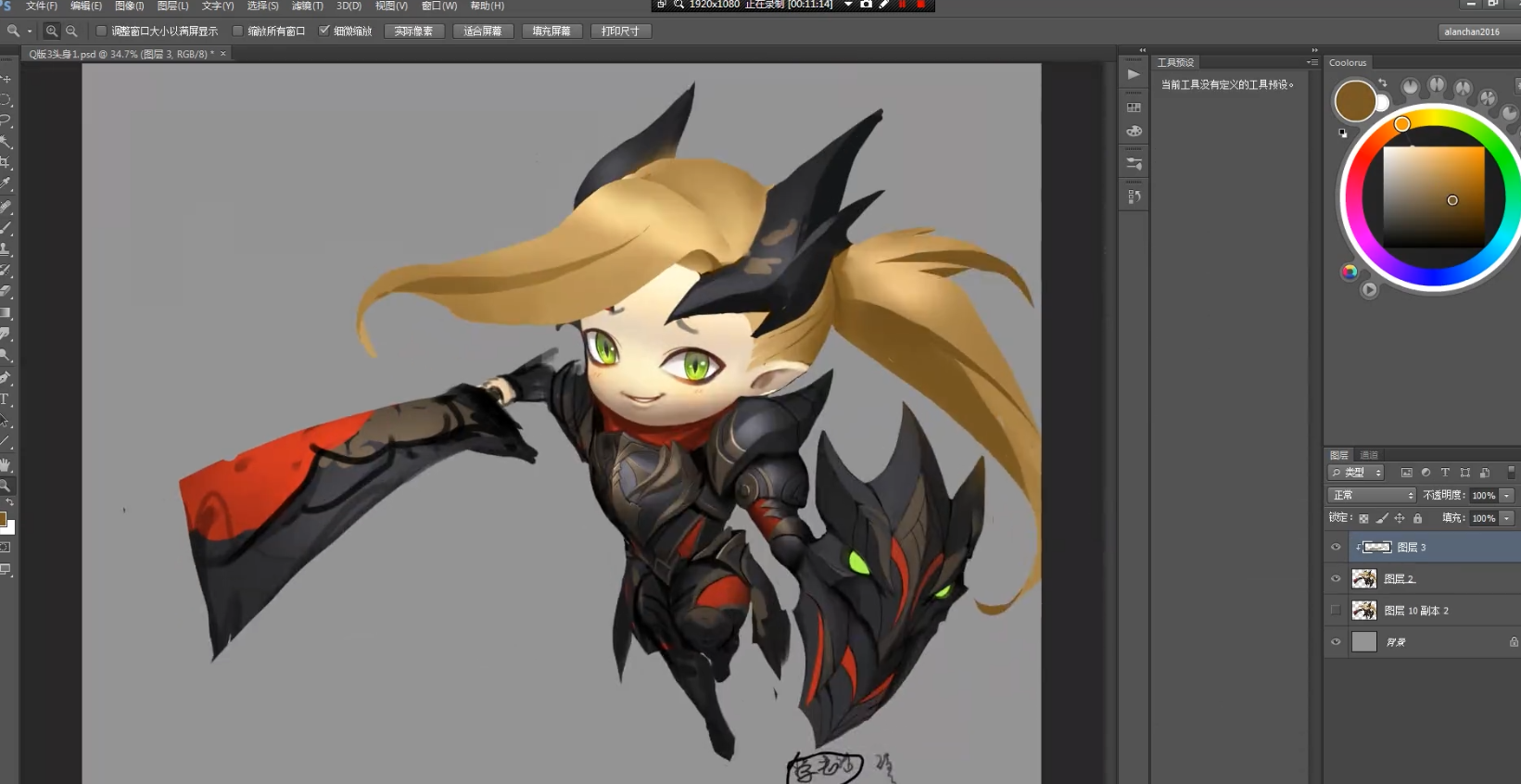Viewport: 1521px width, 784px height.
Task: Select the Dodge tool
Action: 6,356
